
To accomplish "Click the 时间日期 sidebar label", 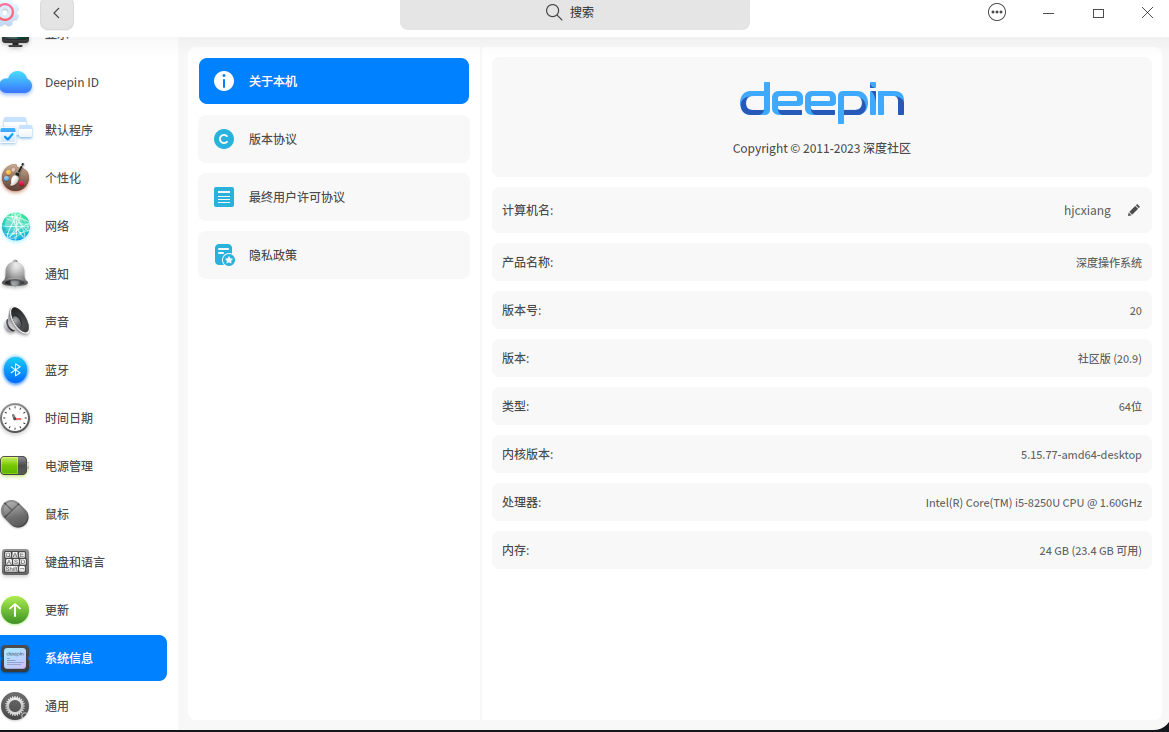I will [69, 418].
